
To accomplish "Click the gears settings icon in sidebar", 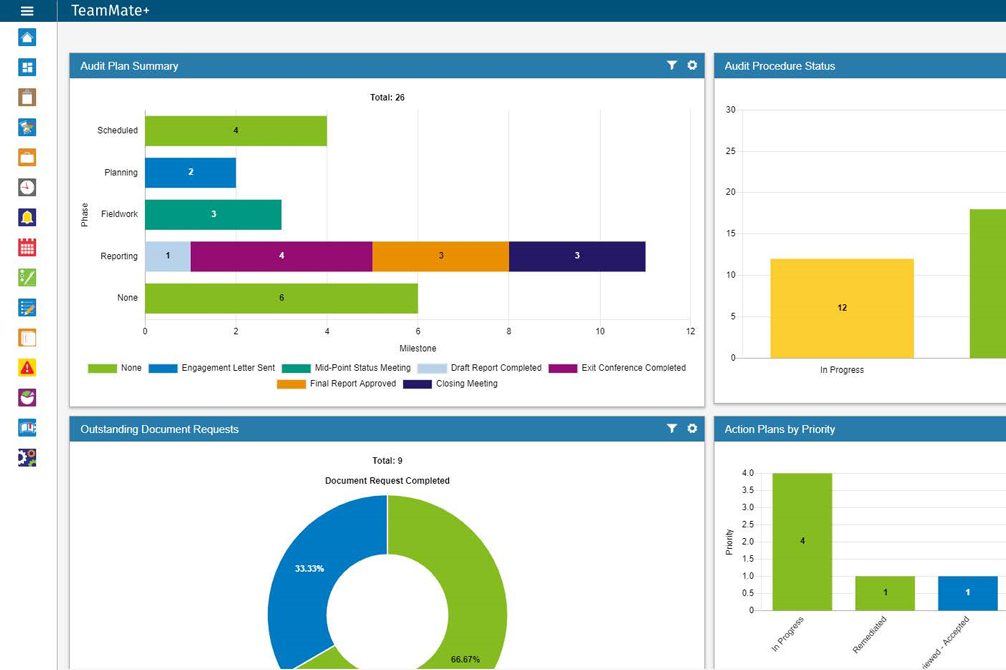I will [x=27, y=457].
